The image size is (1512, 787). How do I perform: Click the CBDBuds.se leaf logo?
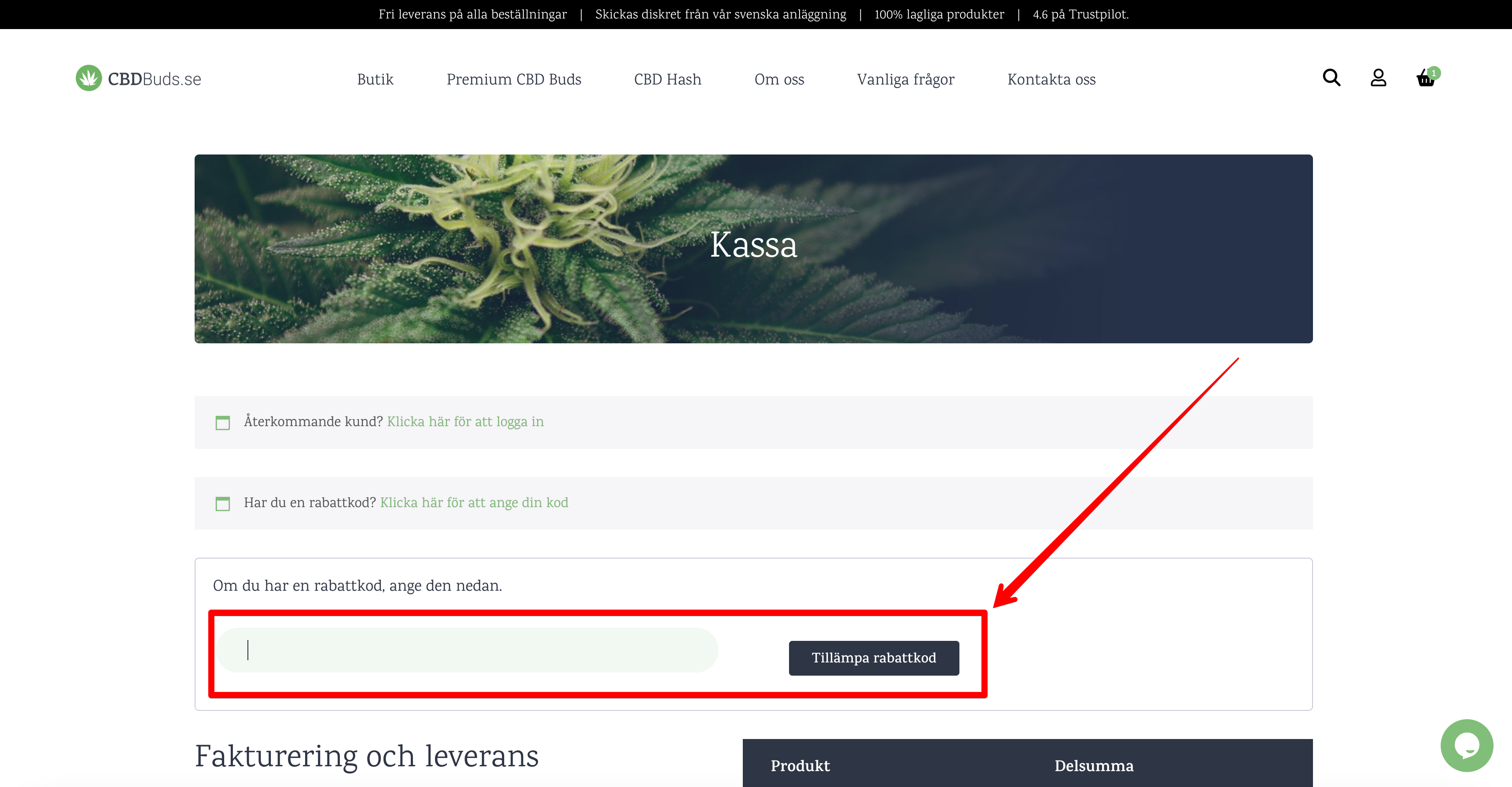pos(89,78)
